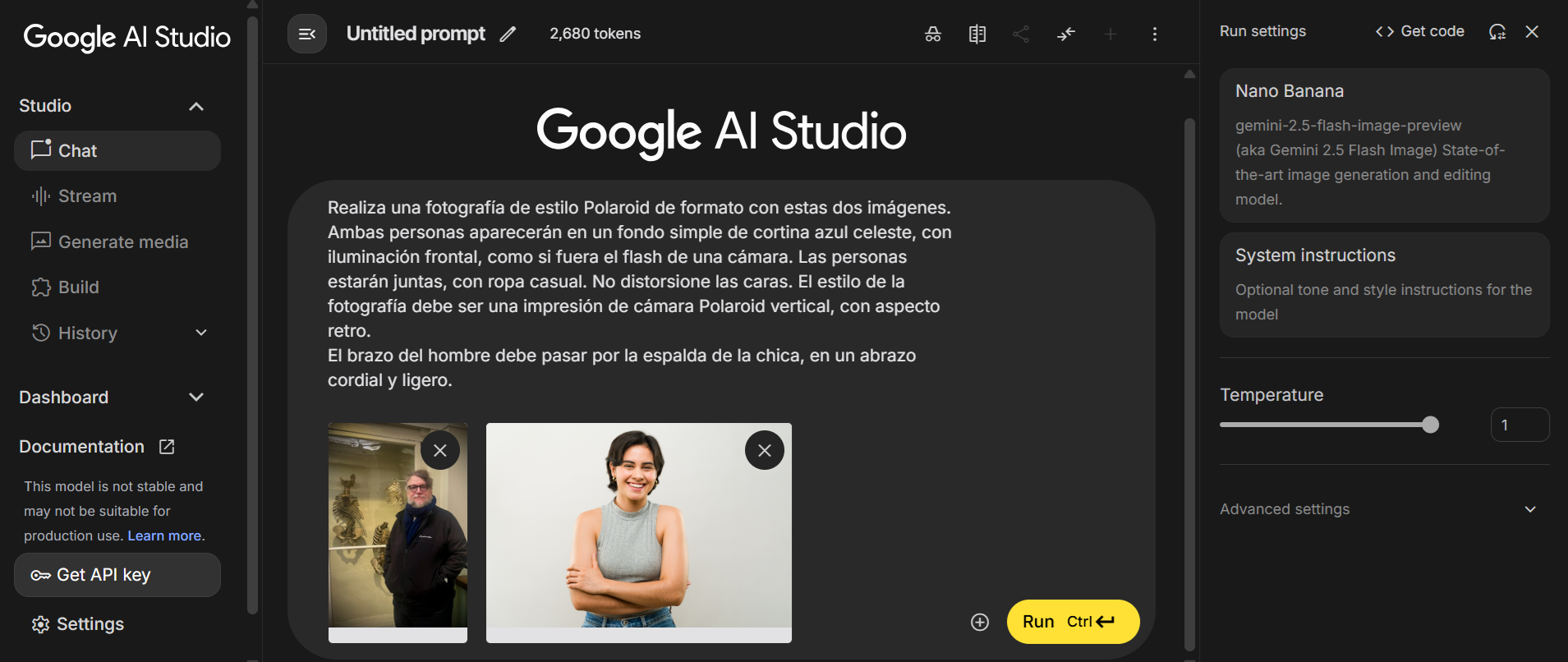The image size is (1568, 662).
Task: Click the Temperature value input field
Action: (1520, 425)
